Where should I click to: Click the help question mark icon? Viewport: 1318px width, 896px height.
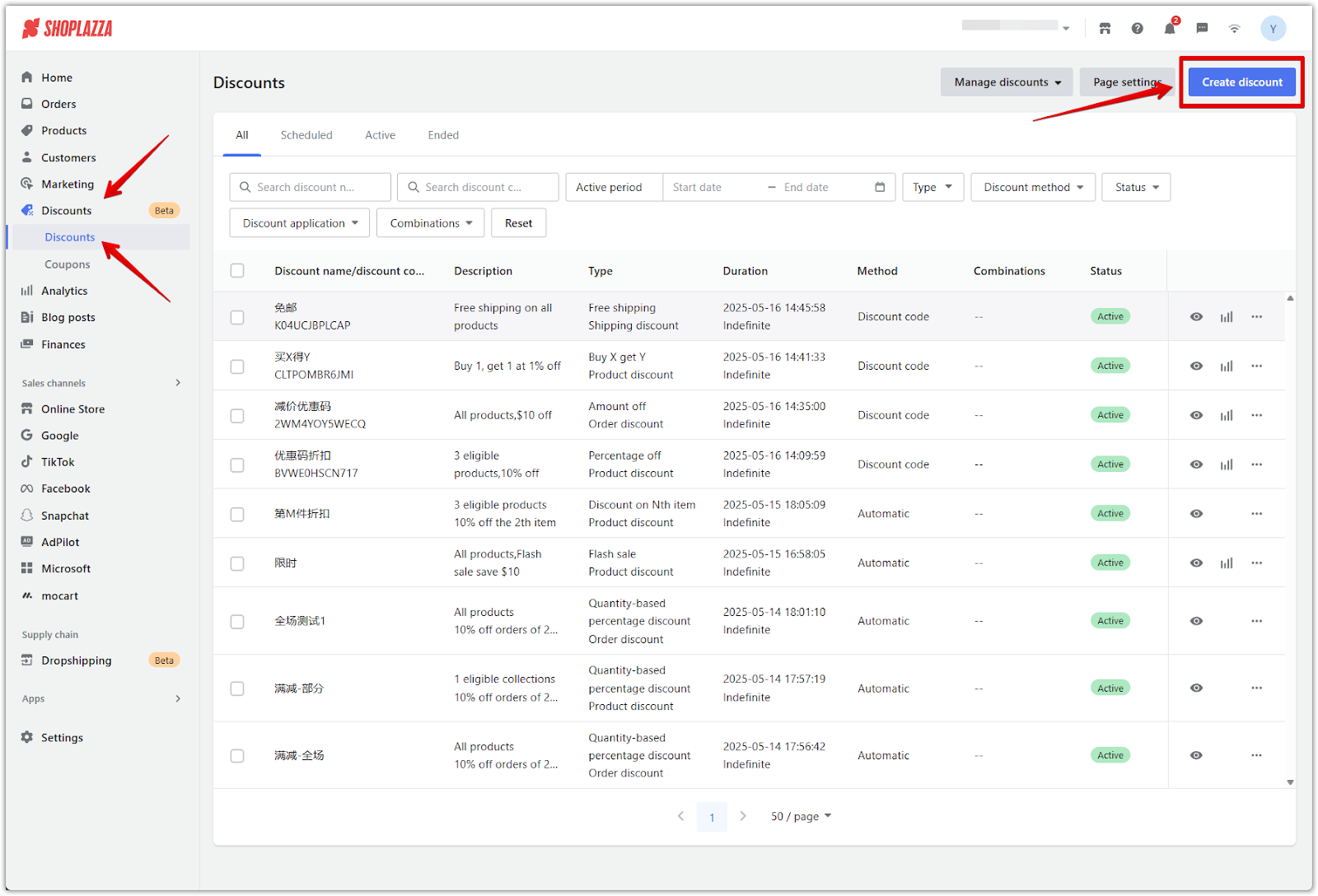pyautogui.click(x=1137, y=29)
